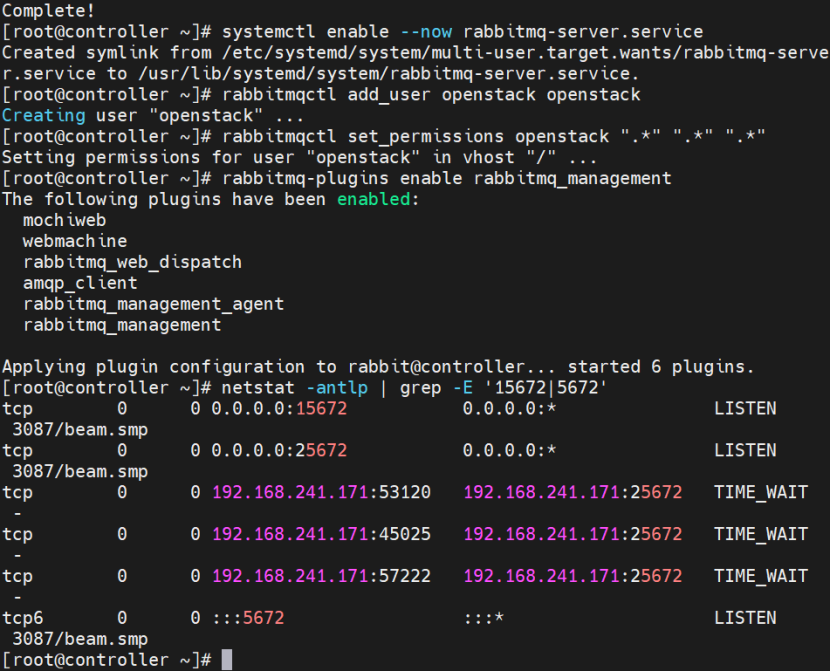Image resolution: width=831 pixels, height=672 pixels.
Task: Click the "webmachine" plugin name
Action: pyautogui.click(x=75, y=241)
